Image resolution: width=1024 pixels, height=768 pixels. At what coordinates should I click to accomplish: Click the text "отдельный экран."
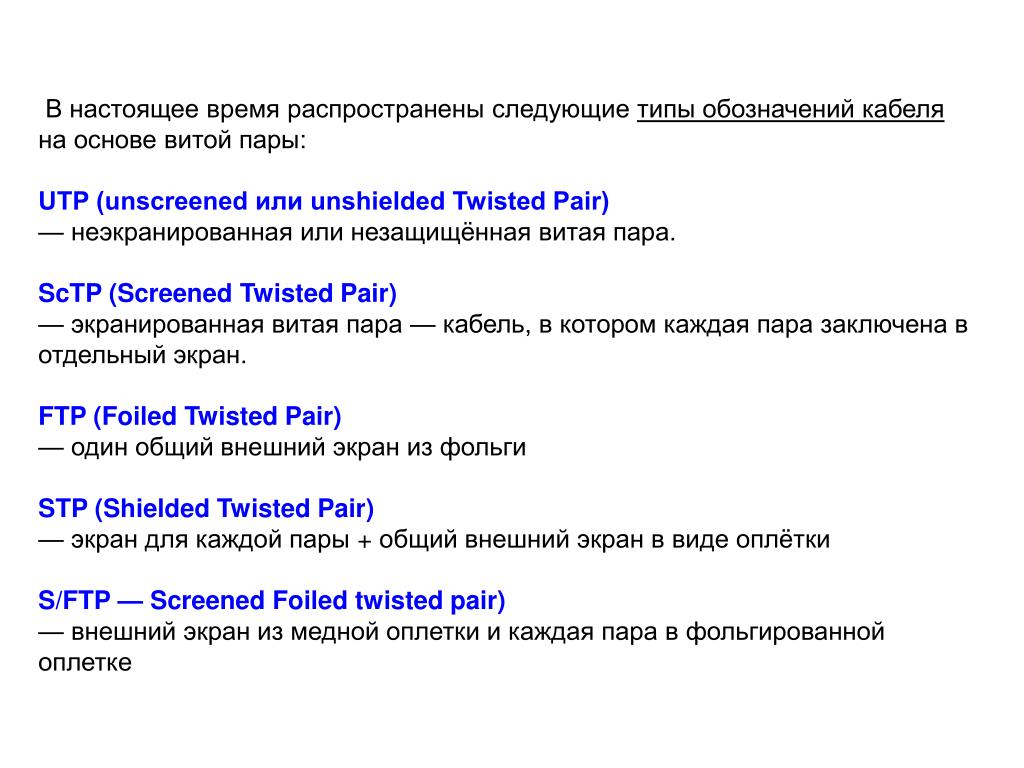tap(142, 355)
